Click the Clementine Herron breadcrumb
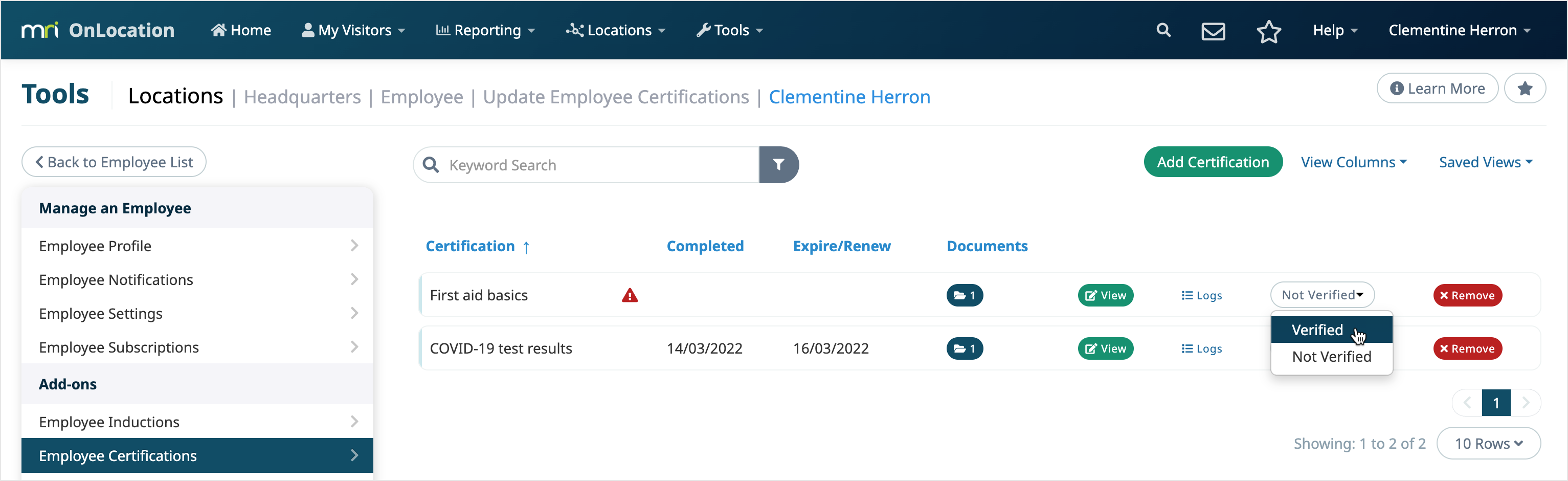The height and width of the screenshot is (481, 1568). 849,97
